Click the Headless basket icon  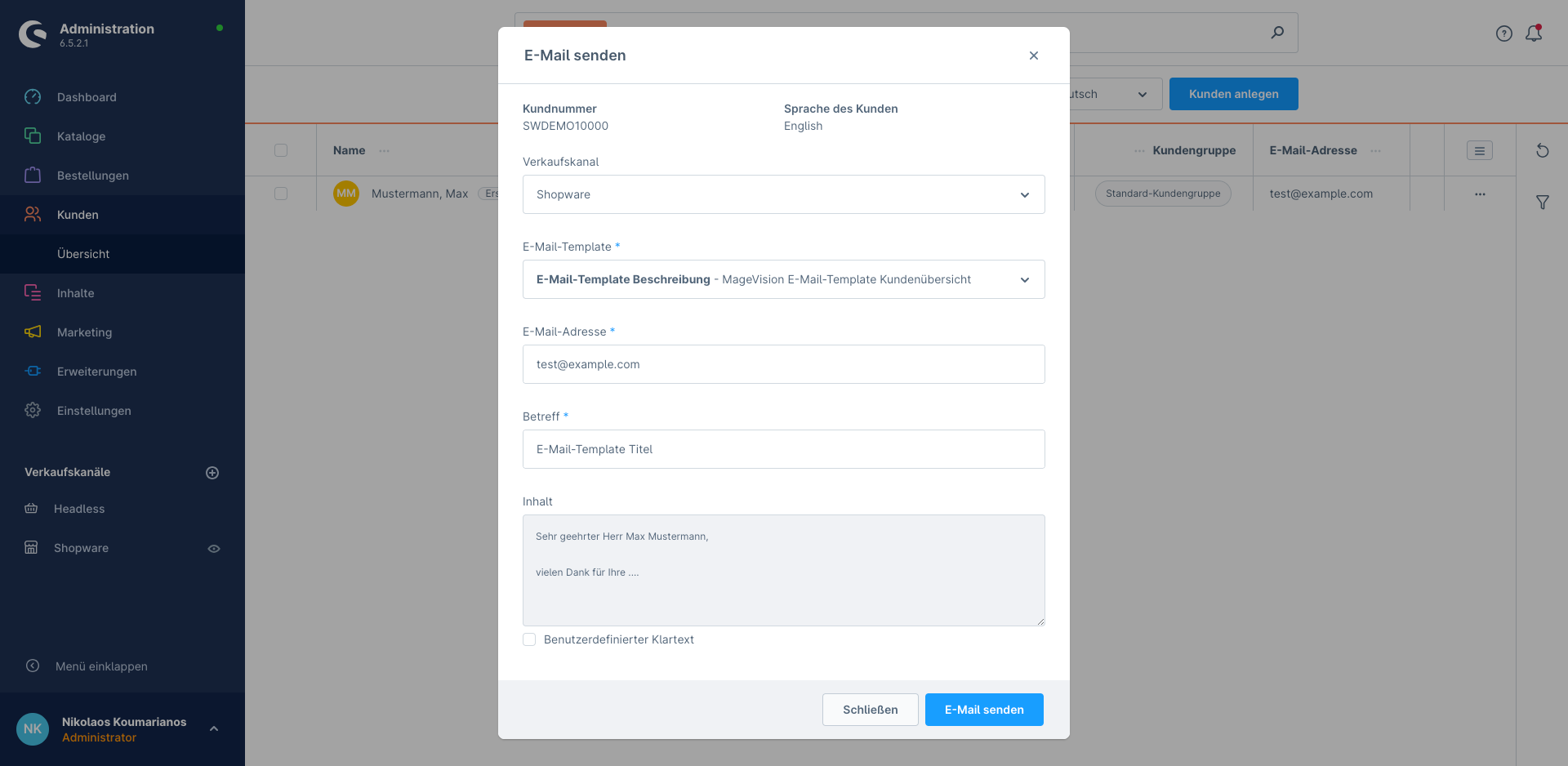31,509
